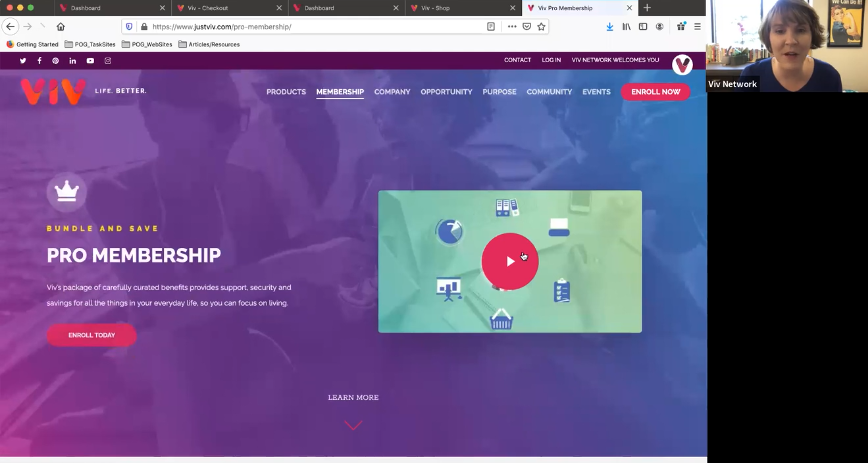Open the Products nav menu
The height and width of the screenshot is (463, 868).
tap(286, 92)
